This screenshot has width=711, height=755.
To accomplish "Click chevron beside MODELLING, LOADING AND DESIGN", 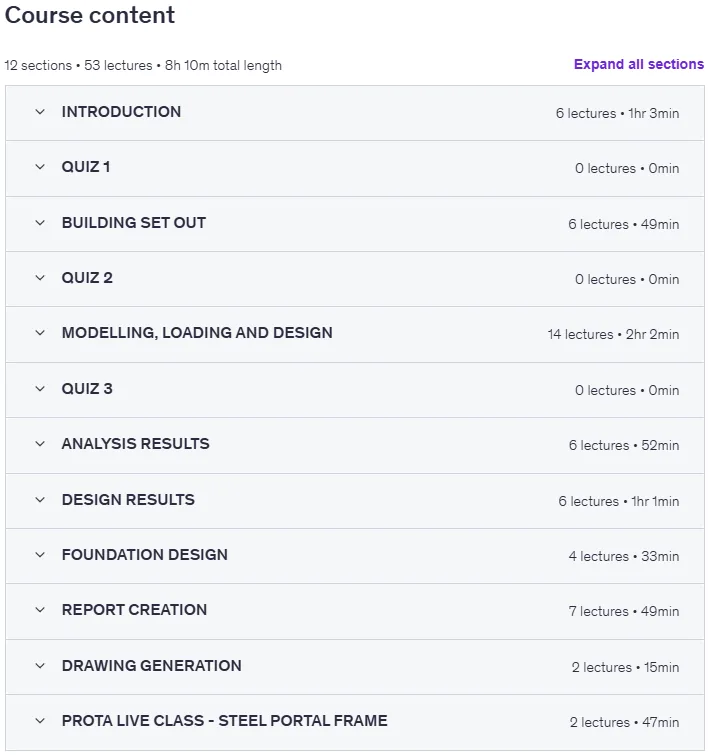I will pos(40,333).
